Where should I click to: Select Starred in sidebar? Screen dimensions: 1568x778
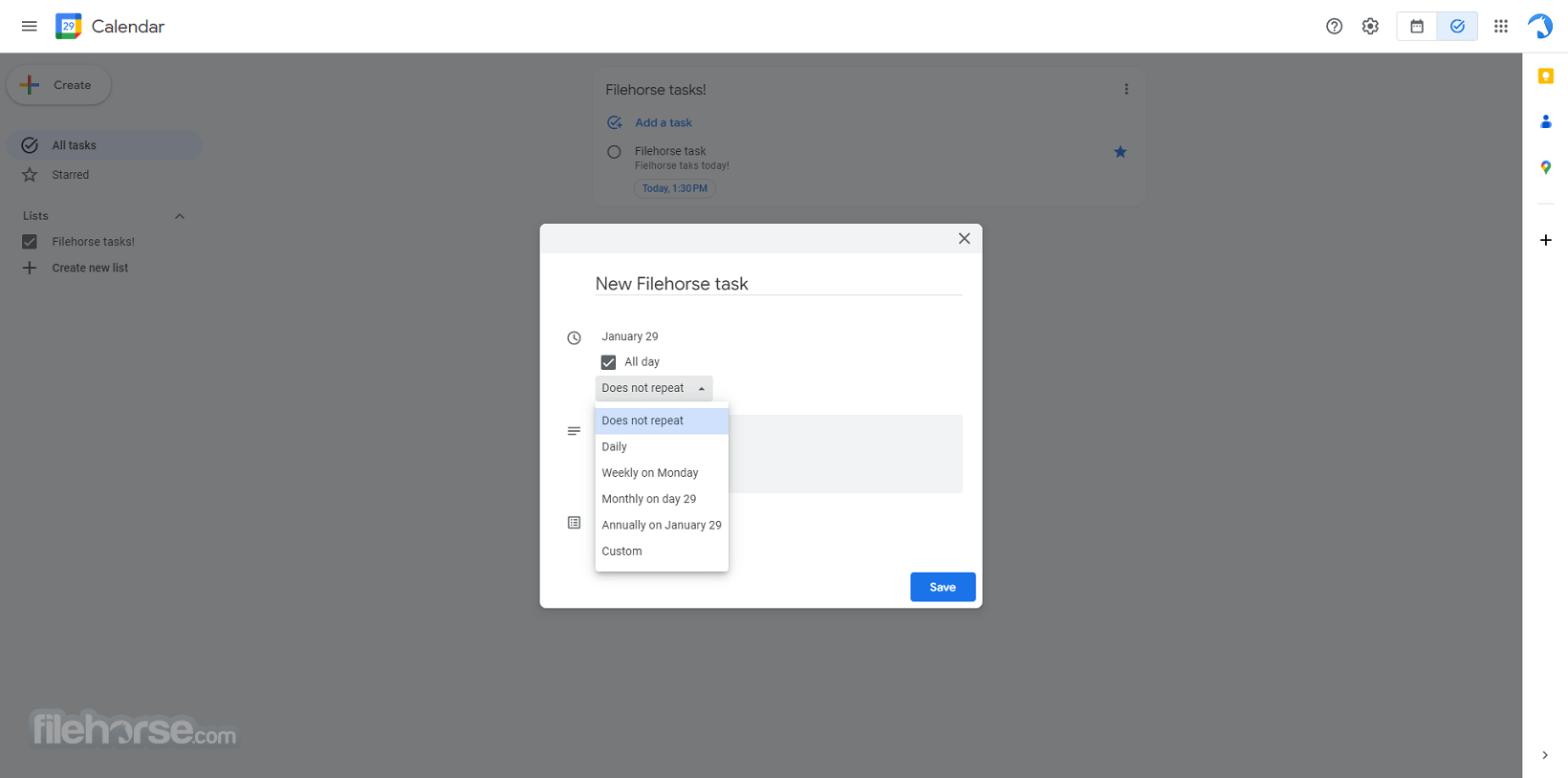[x=104, y=175]
